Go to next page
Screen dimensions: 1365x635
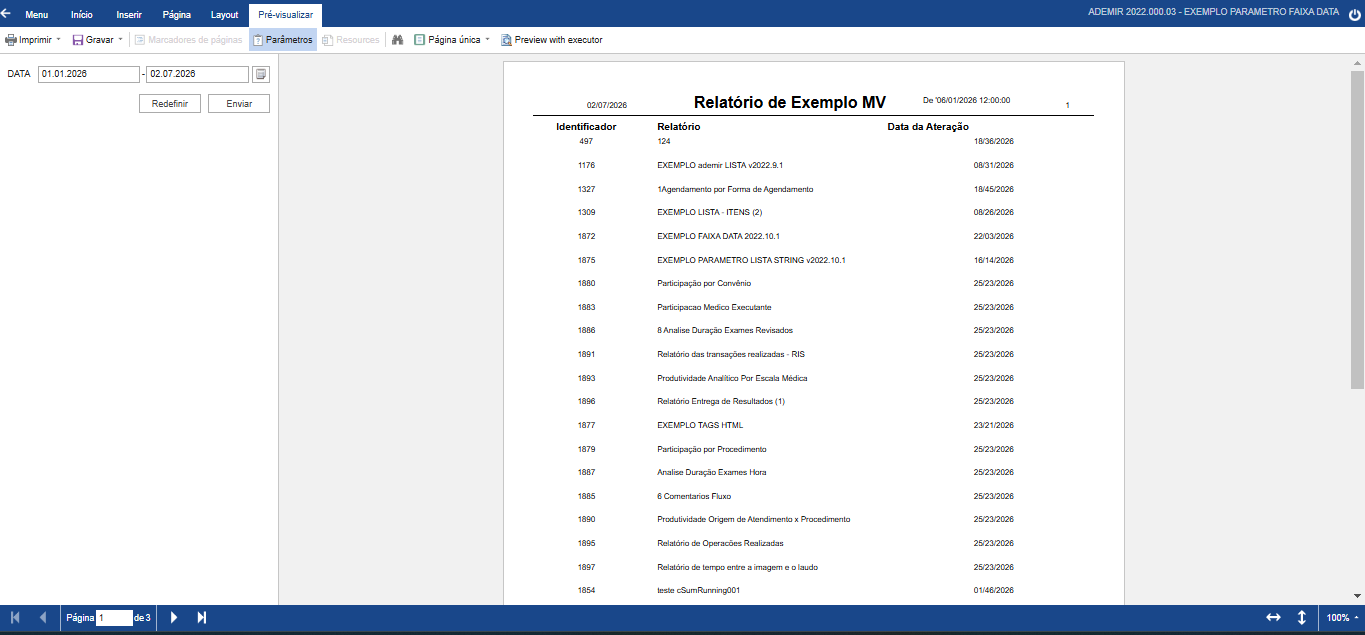[x=174, y=618]
